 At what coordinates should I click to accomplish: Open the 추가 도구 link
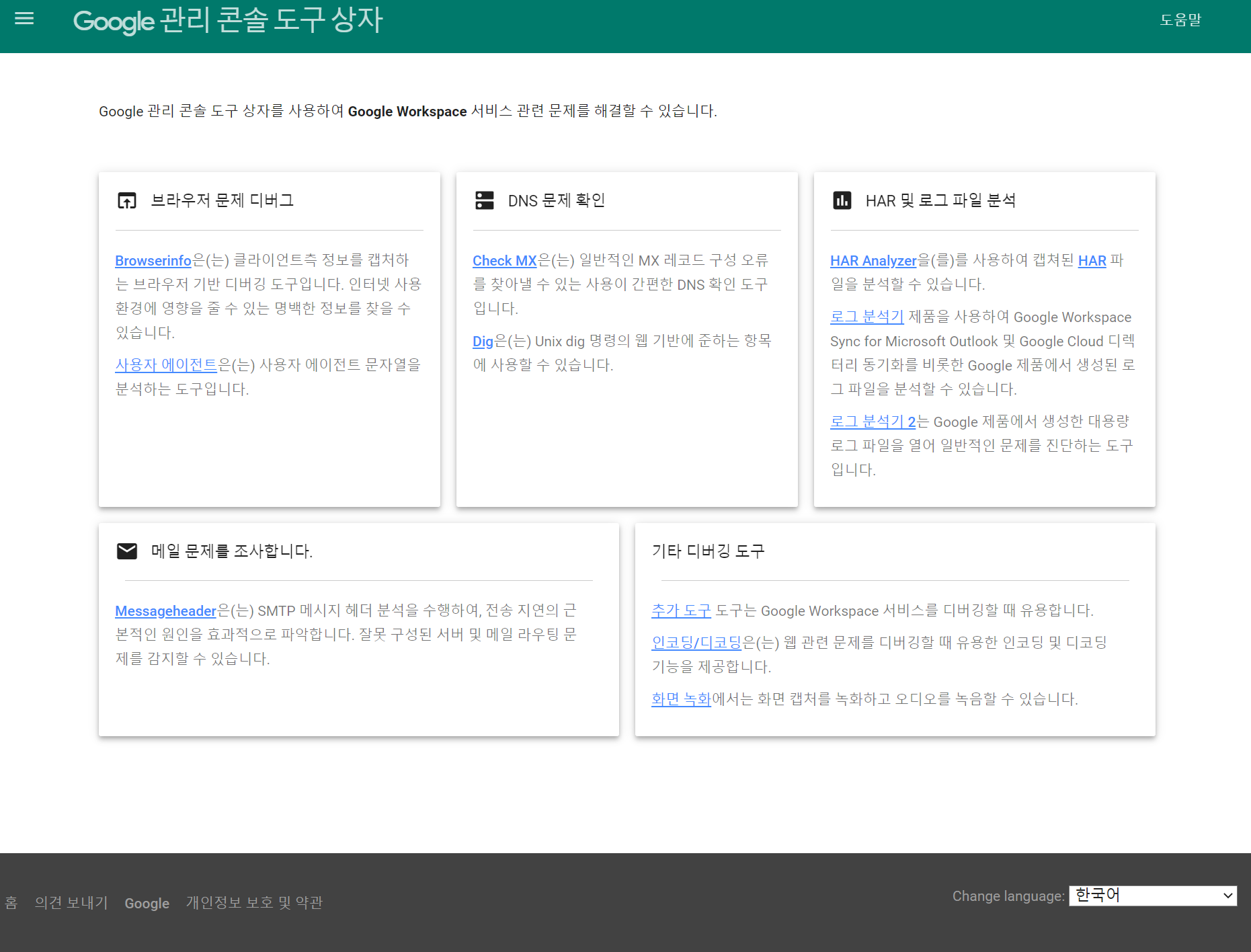pyautogui.click(x=680, y=610)
